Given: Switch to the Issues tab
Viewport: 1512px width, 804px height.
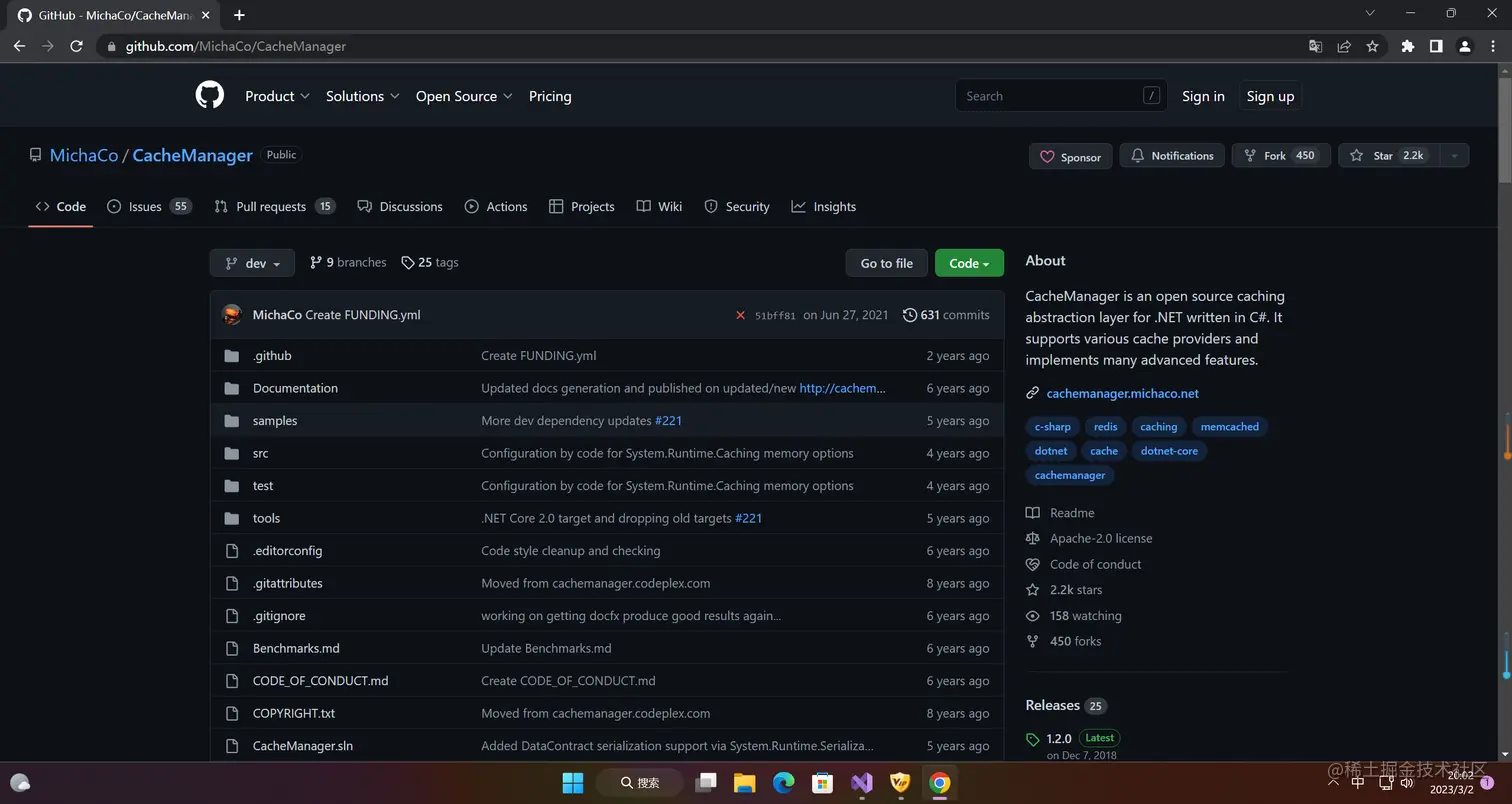Looking at the screenshot, I should (x=149, y=206).
